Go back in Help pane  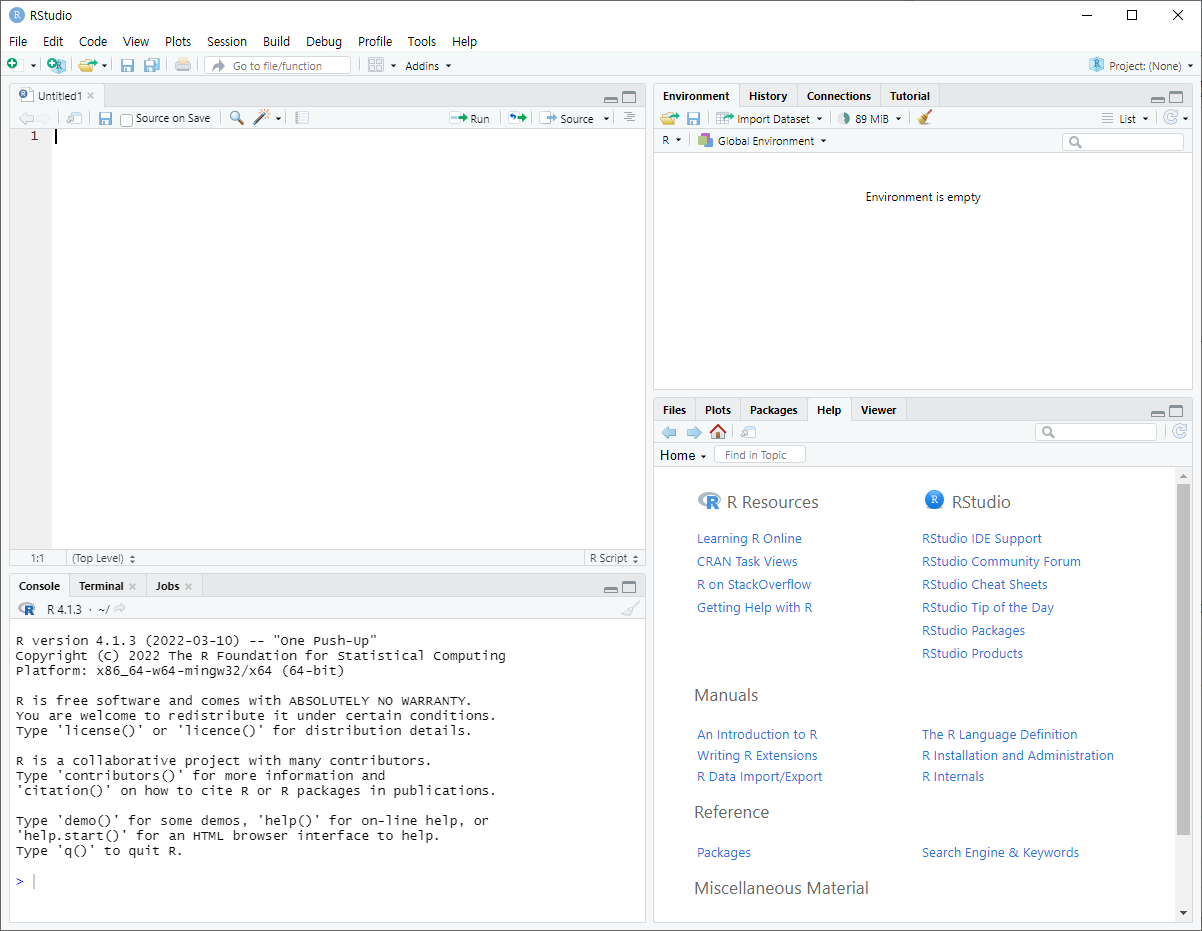pyautogui.click(x=669, y=432)
